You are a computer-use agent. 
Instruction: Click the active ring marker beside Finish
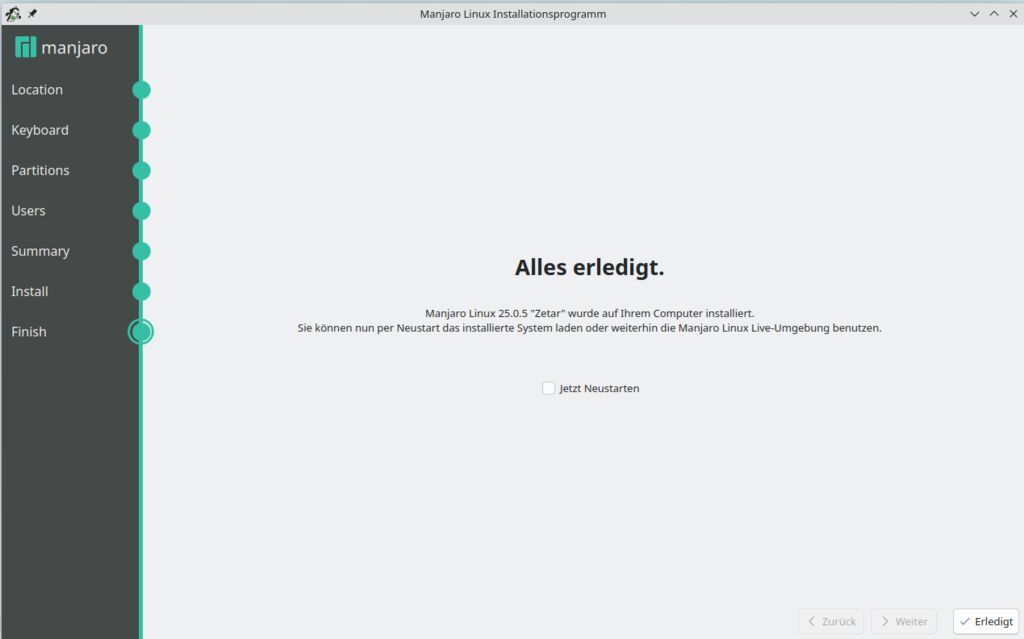[141, 332]
